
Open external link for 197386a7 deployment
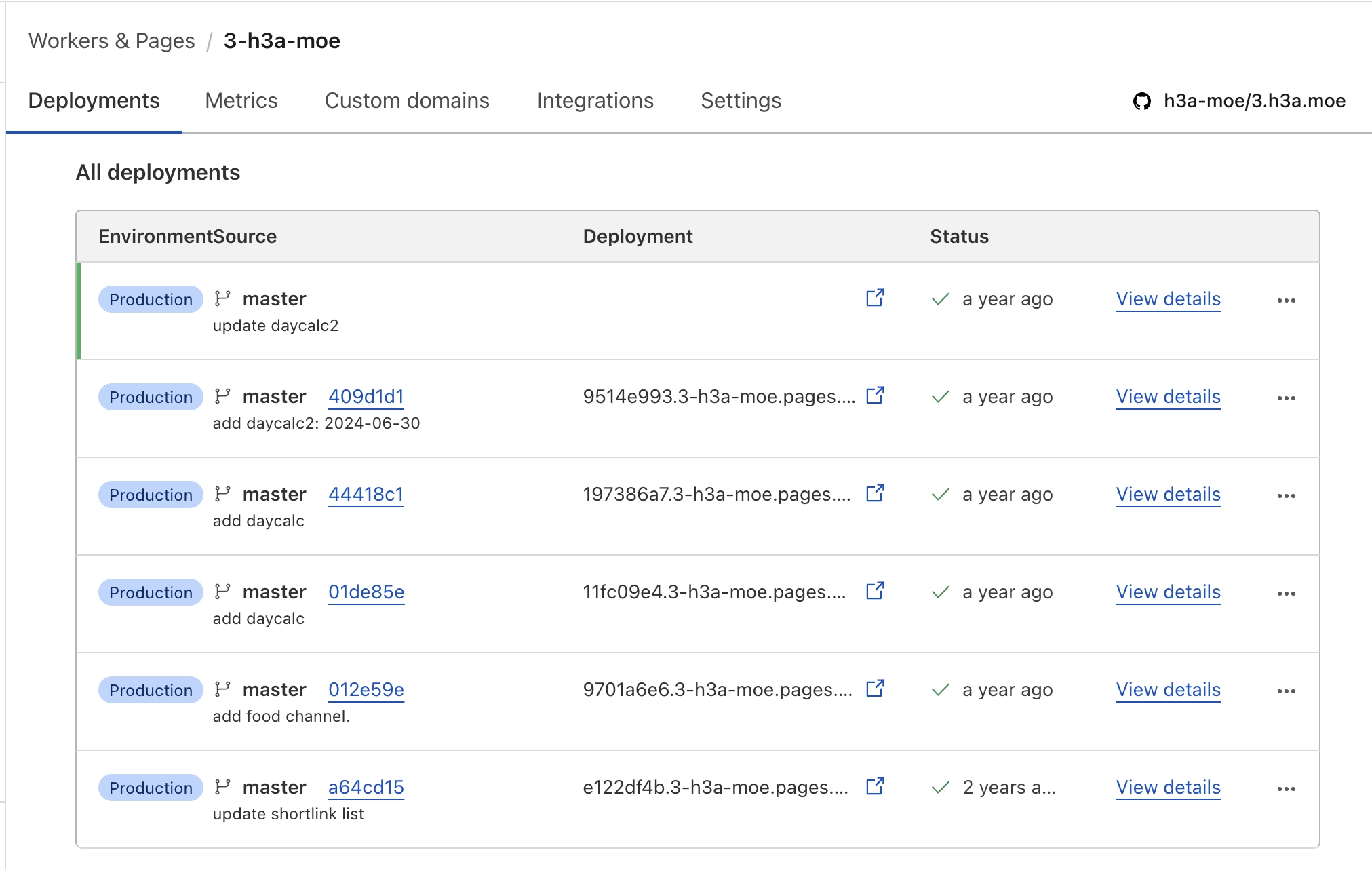click(x=876, y=493)
